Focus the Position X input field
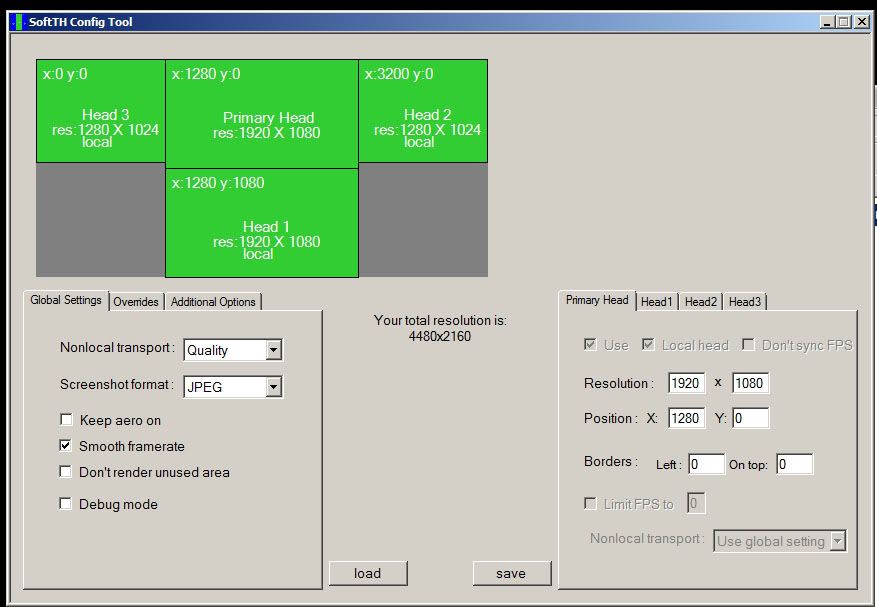Image resolution: width=877 pixels, height=607 pixels. [x=685, y=418]
